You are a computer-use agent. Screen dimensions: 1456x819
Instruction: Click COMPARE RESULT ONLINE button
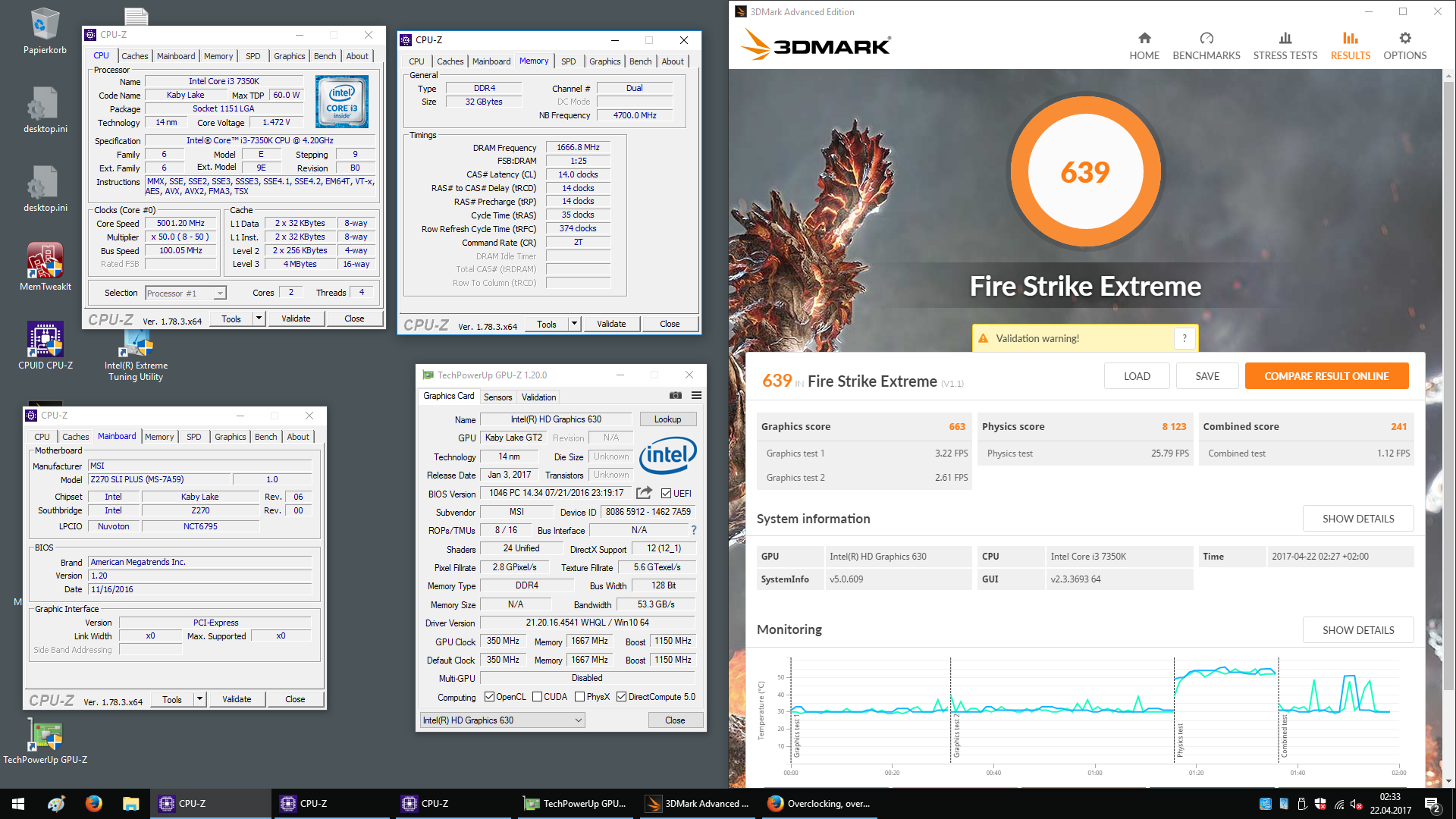point(1326,376)
